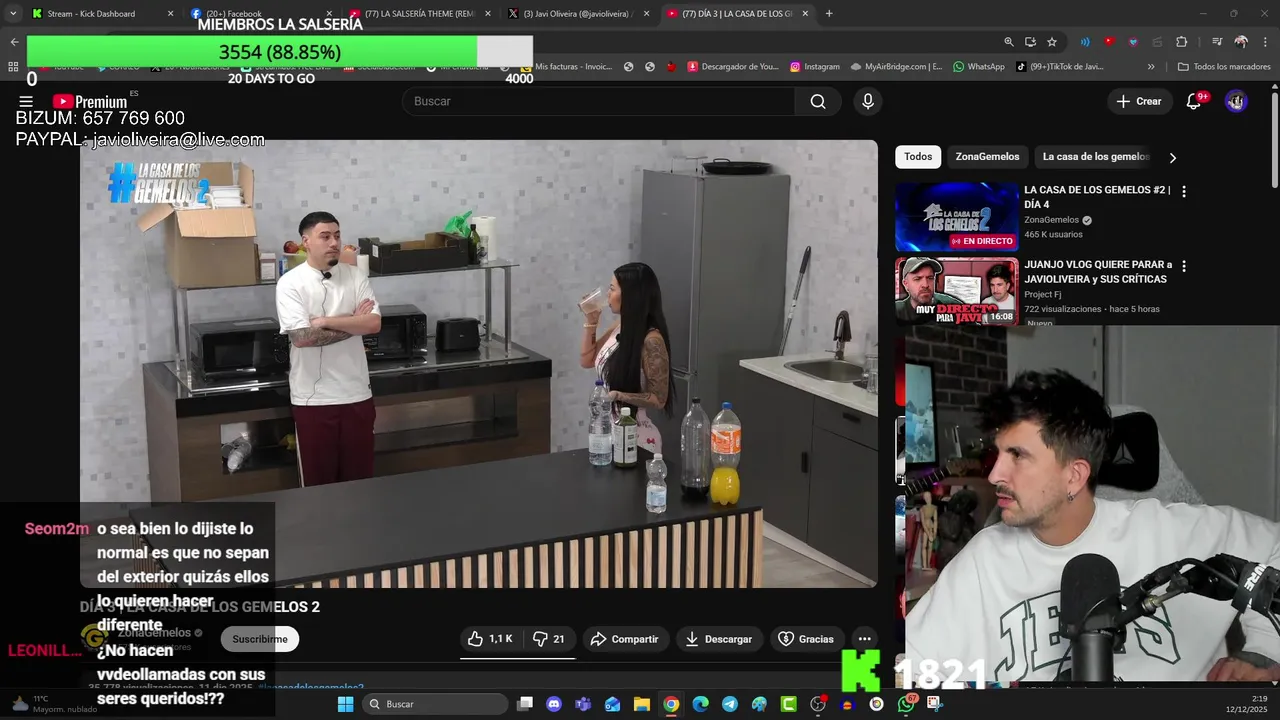
Task: Open WhatsApp bookmark
Action: point(979,67)
